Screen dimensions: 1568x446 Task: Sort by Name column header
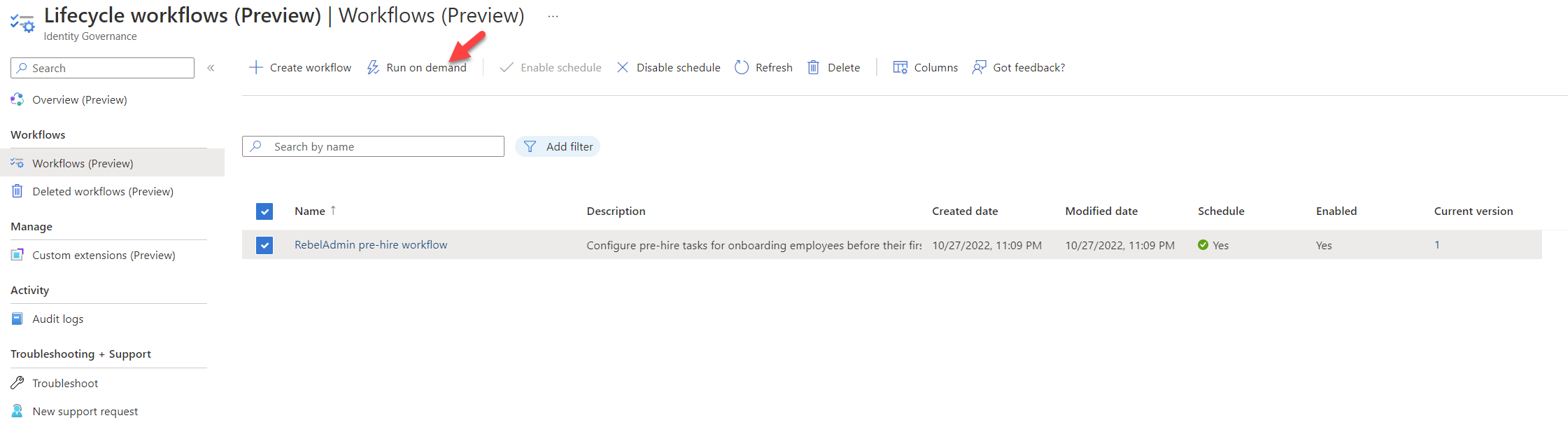coord(310,211)
